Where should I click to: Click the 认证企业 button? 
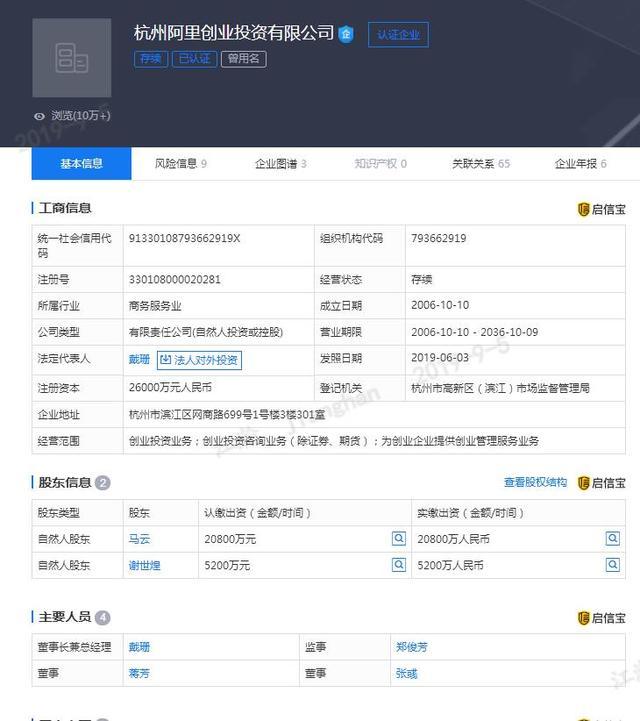398,34
